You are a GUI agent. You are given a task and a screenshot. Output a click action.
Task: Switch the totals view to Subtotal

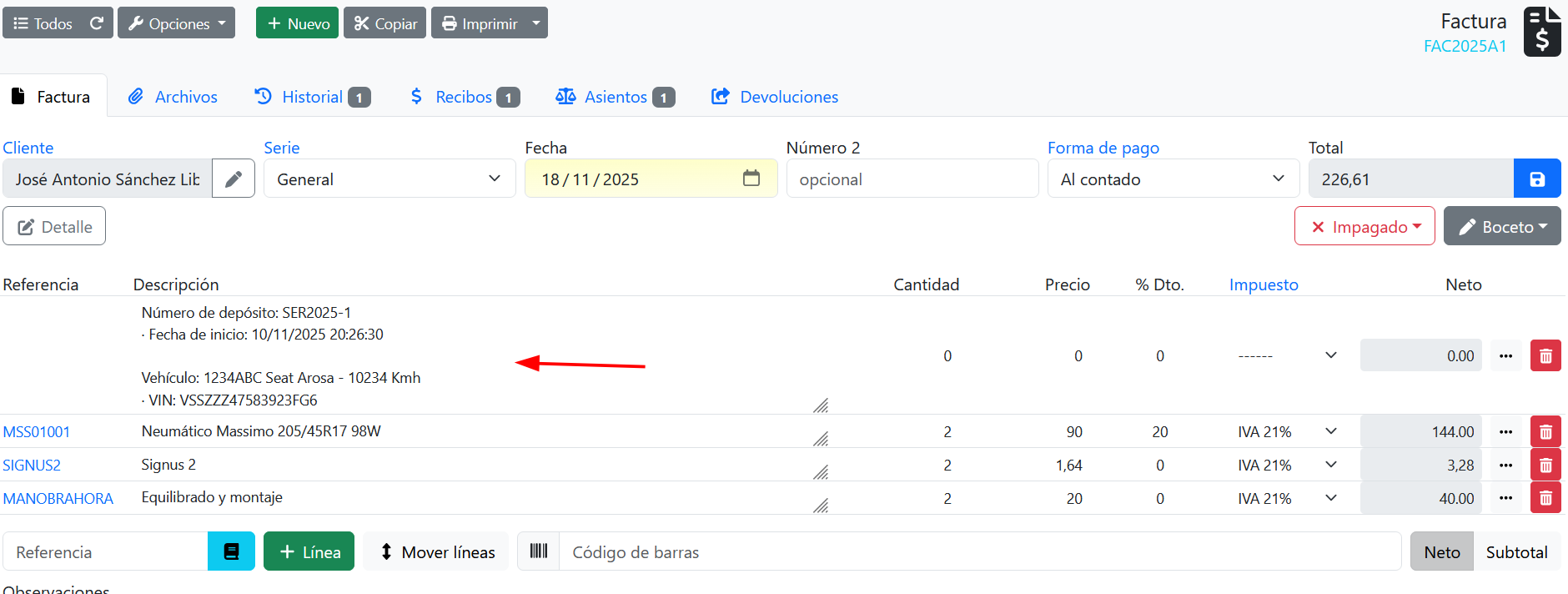(1515, 552)
